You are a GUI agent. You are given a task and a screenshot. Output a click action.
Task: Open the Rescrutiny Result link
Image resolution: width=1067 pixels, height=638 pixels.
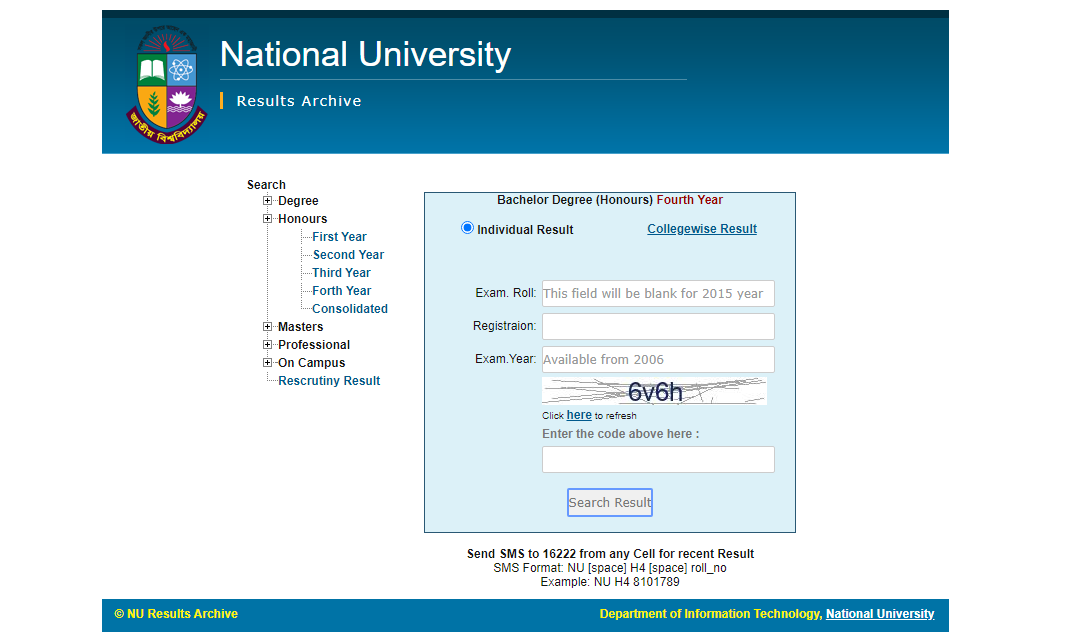[329, 381]
